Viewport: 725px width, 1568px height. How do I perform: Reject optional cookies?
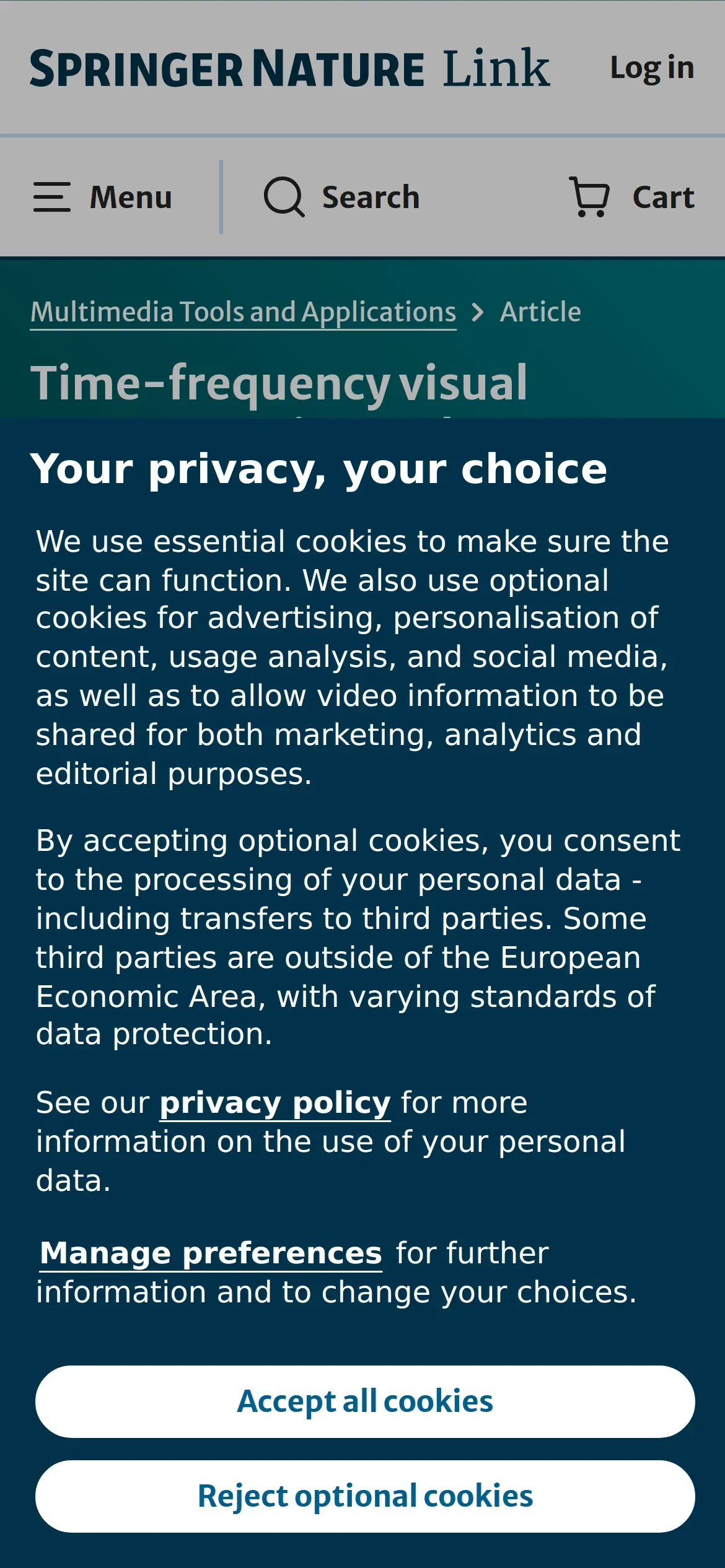point(365,1496)
